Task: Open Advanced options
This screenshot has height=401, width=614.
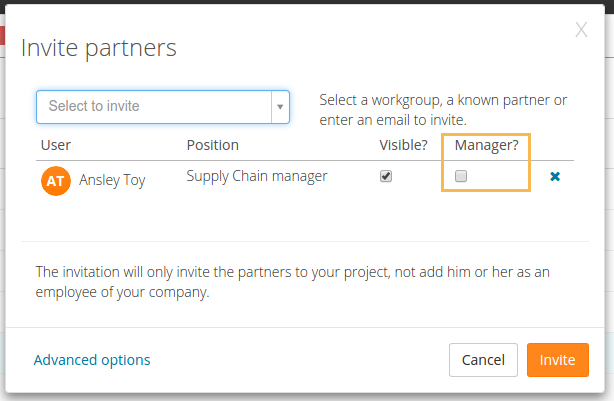Action: [x=92, y=360]
